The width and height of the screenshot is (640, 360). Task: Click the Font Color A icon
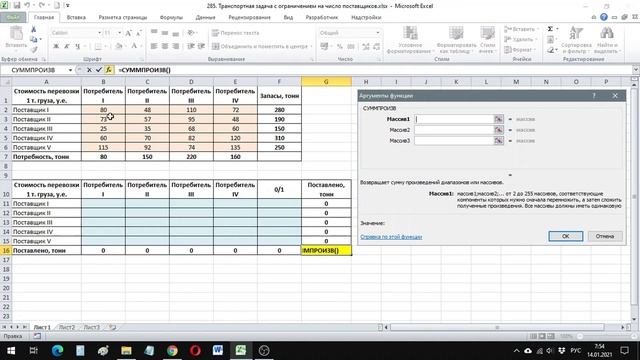coord(133,46)
